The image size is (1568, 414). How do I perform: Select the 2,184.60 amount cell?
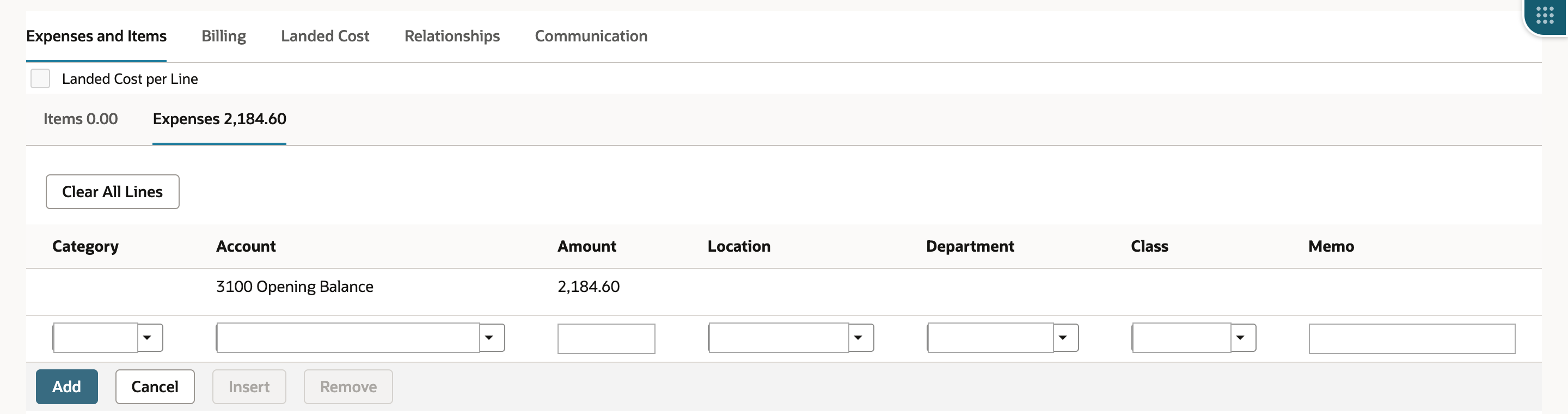589,287
